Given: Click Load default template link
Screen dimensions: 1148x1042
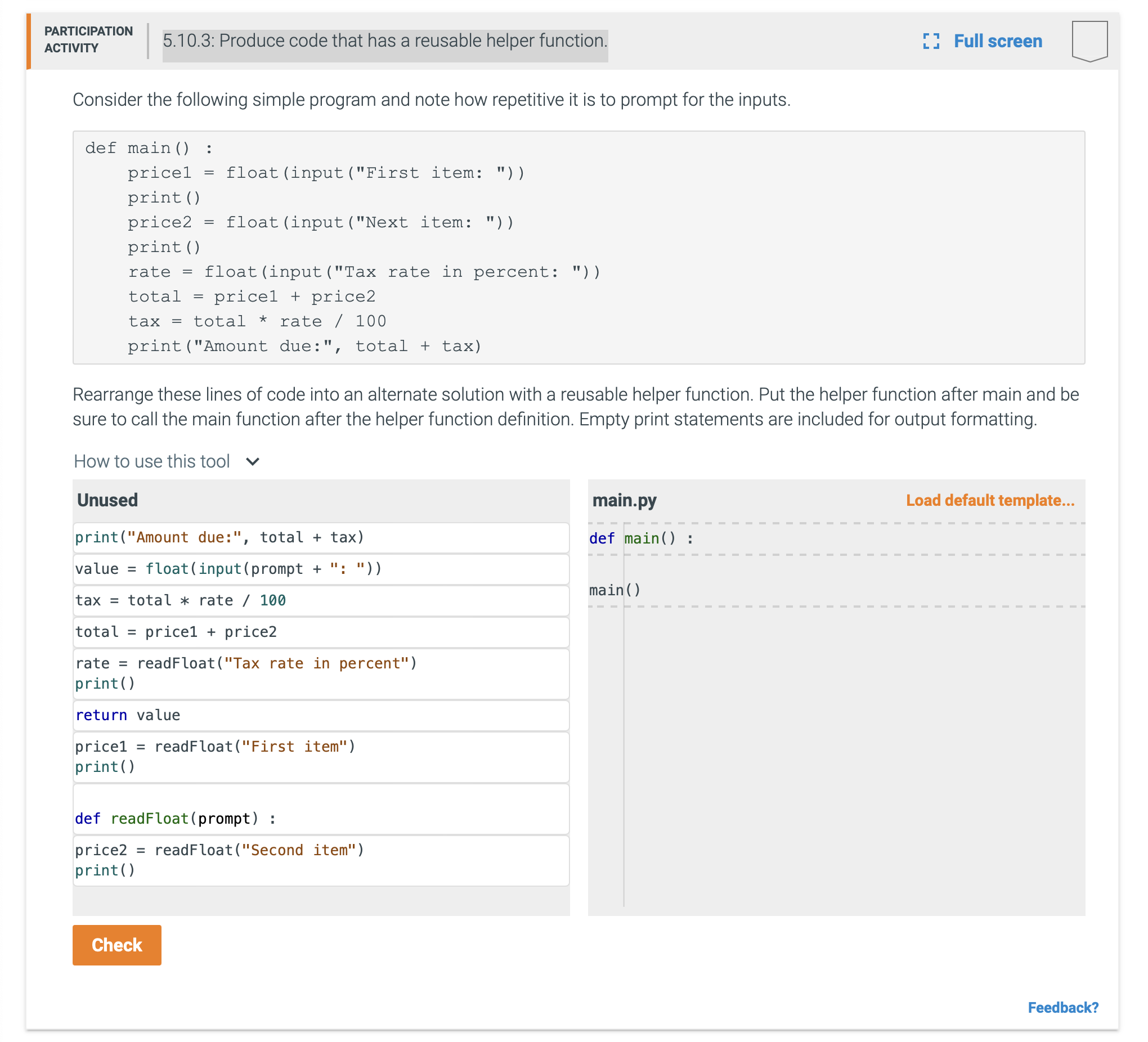Looking at the screenshot, I should click(x=990, y=501).
